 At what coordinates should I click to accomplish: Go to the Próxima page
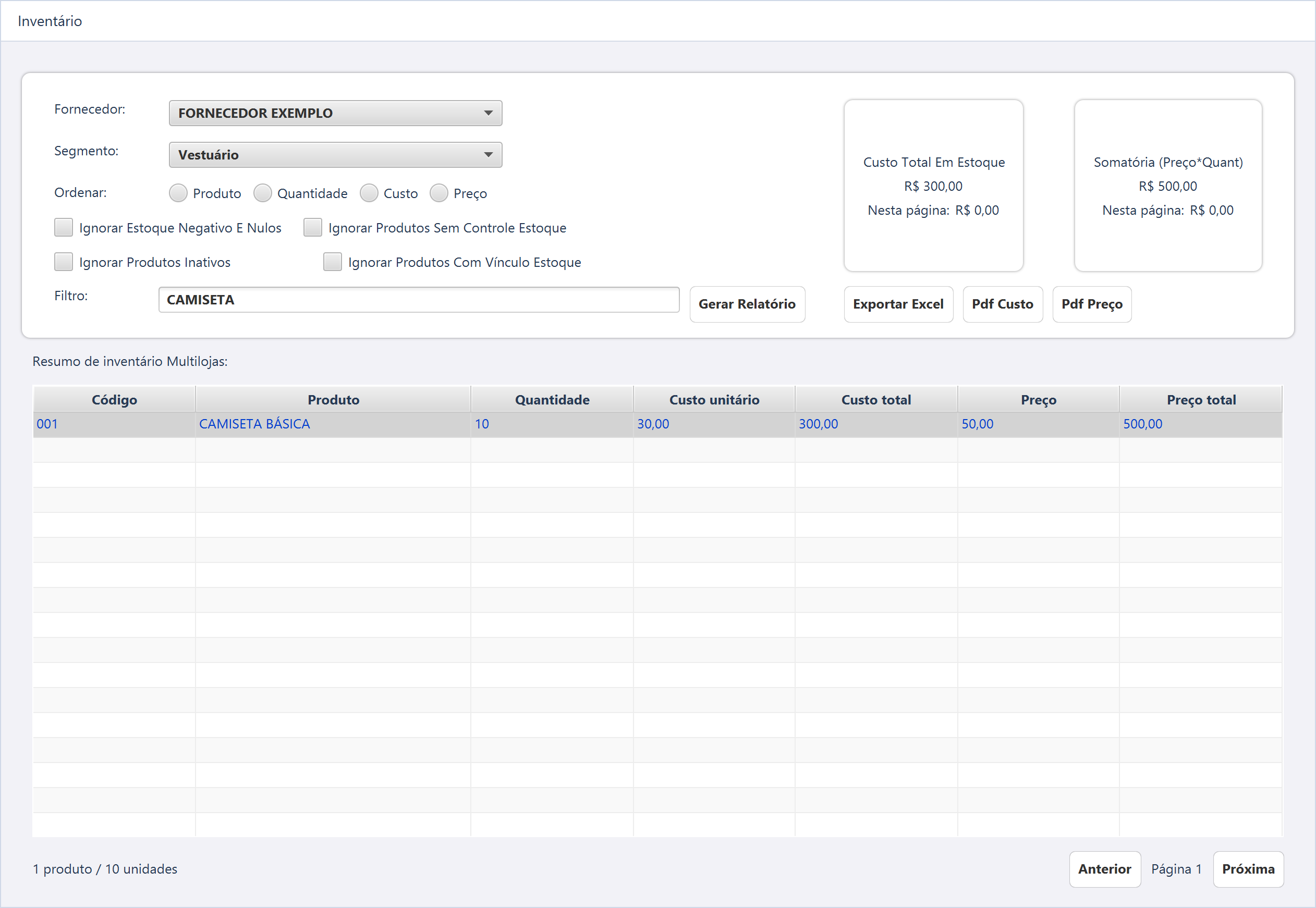click(x=1248, y=869)
